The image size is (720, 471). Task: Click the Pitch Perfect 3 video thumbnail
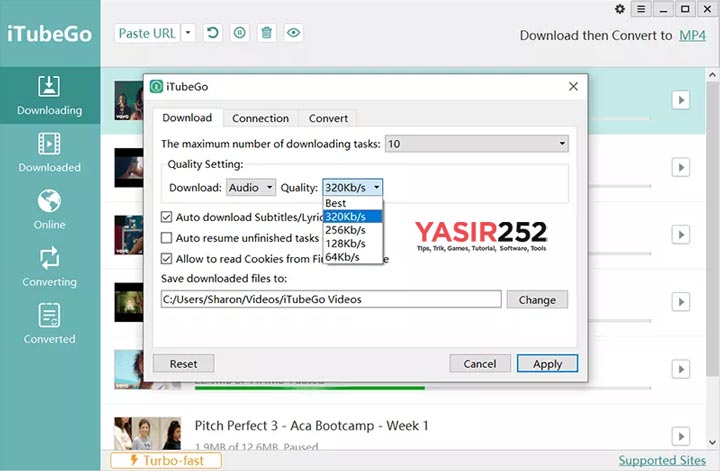click(147, 433)
